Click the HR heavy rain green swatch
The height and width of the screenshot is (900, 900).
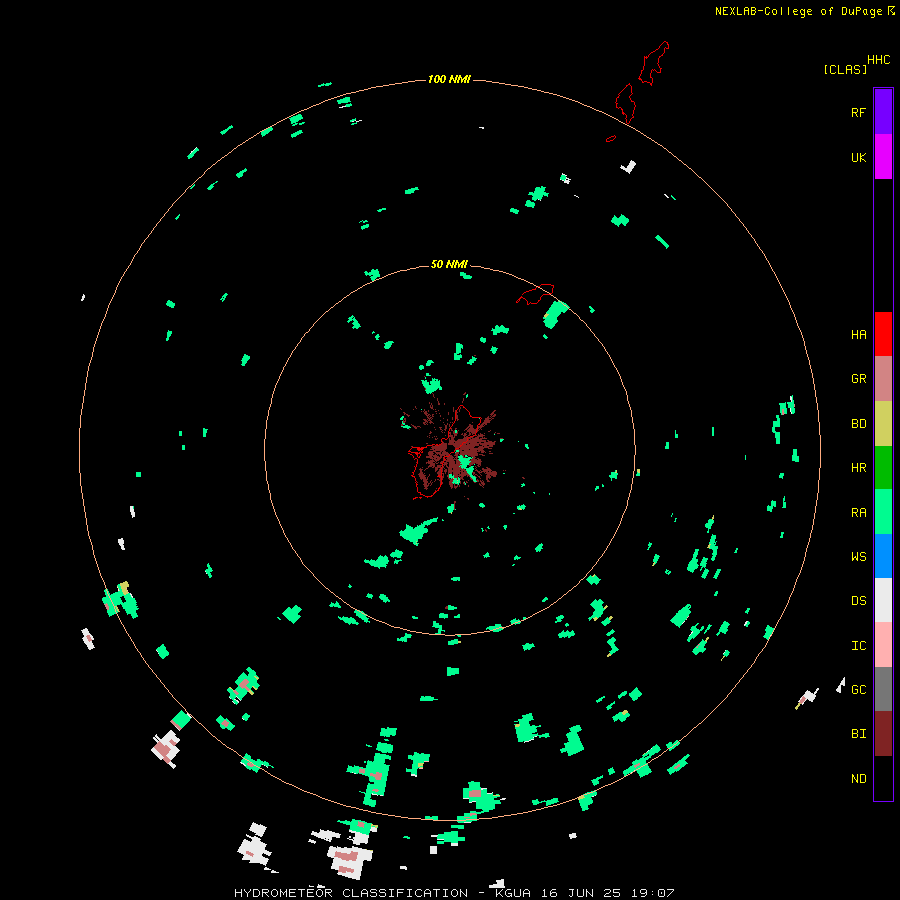[x=883, y=468]
